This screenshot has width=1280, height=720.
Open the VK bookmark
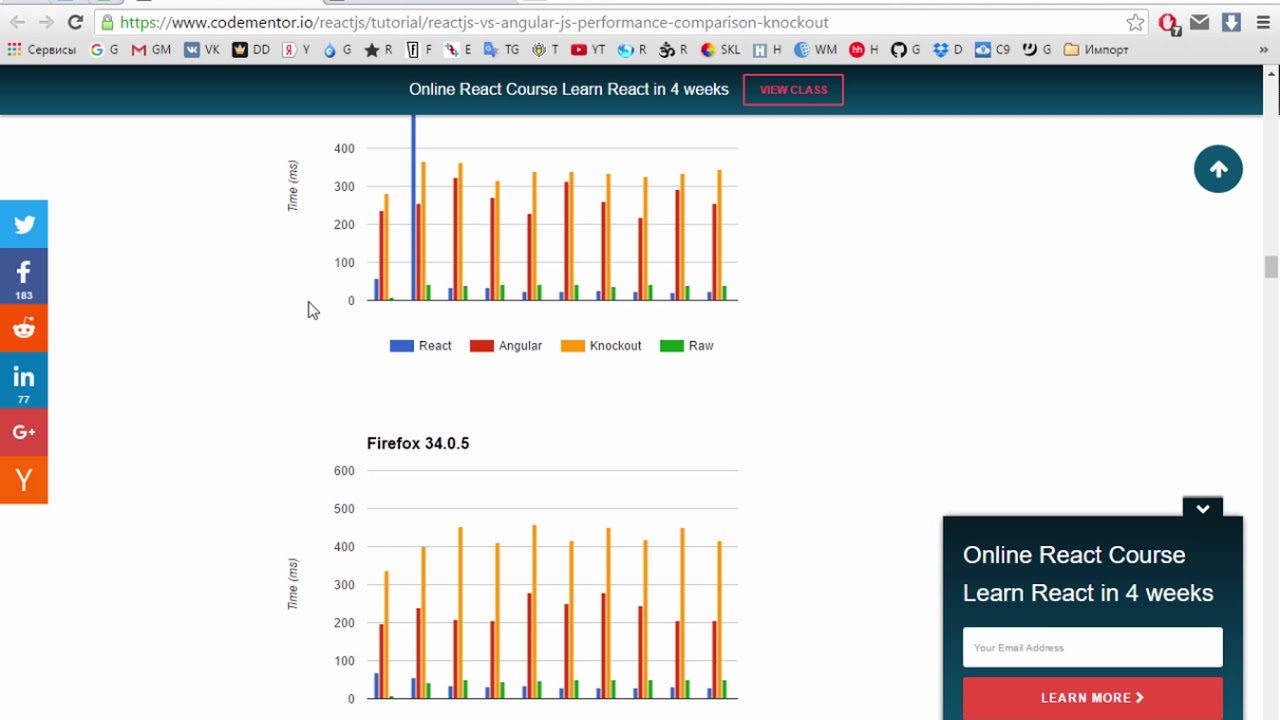click(202, 49)
